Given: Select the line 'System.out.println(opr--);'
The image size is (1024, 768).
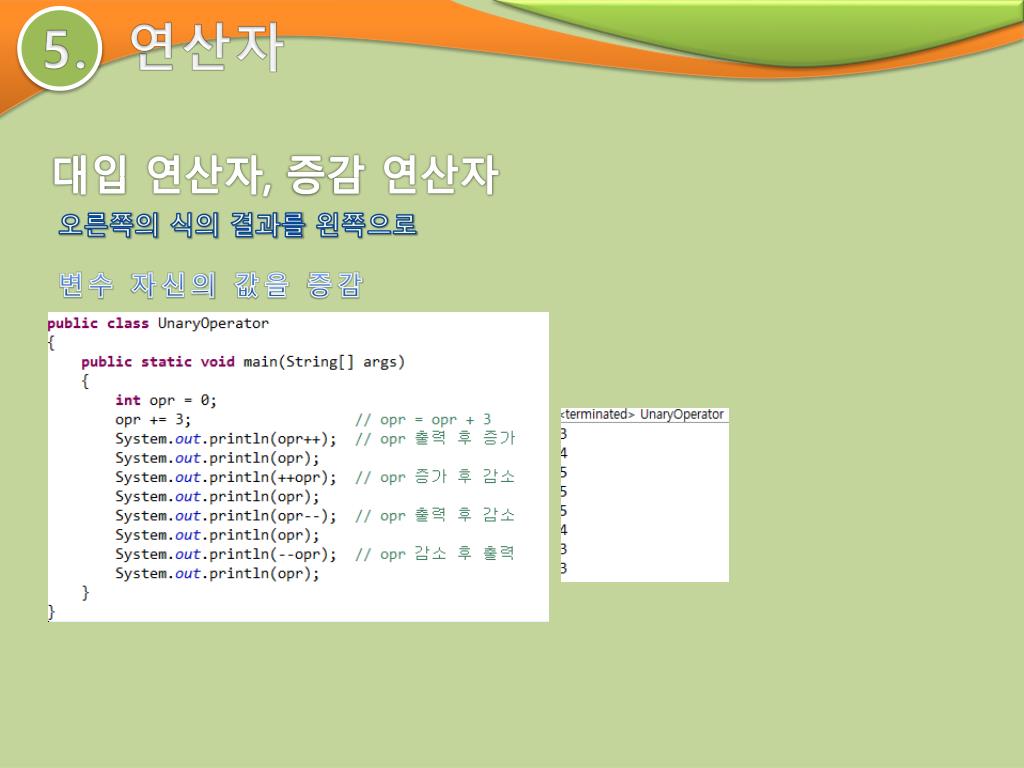Looking at the screenshot, I should click(226, 516).
